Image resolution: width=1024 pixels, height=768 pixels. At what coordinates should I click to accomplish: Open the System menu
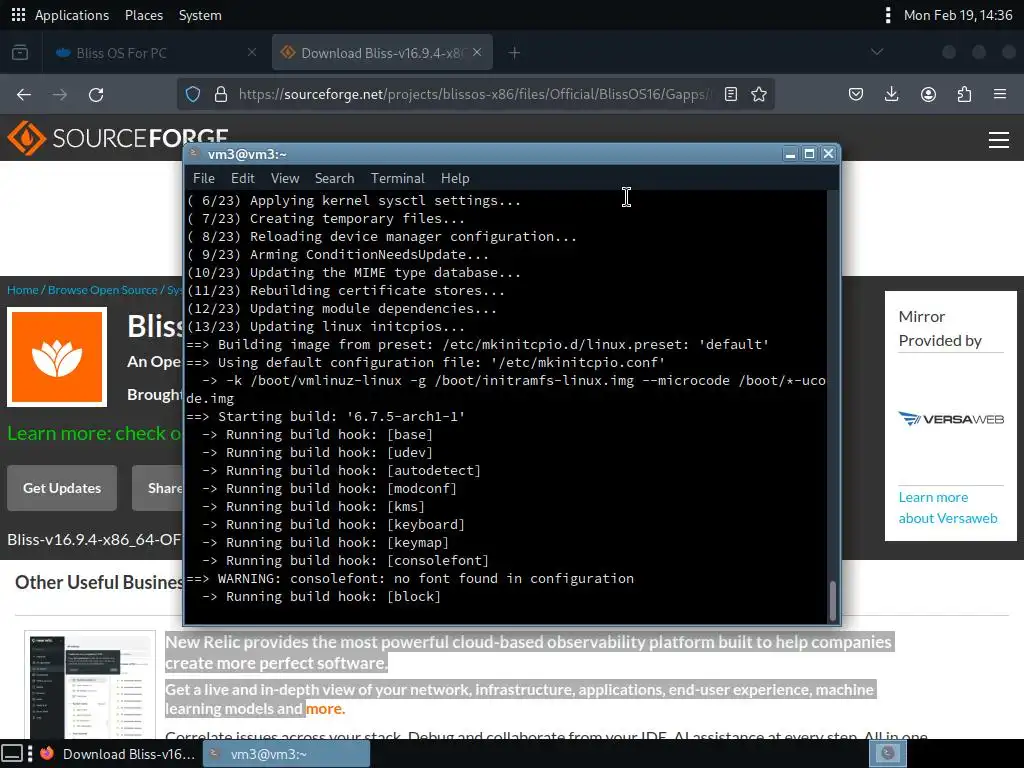[200, 15]
